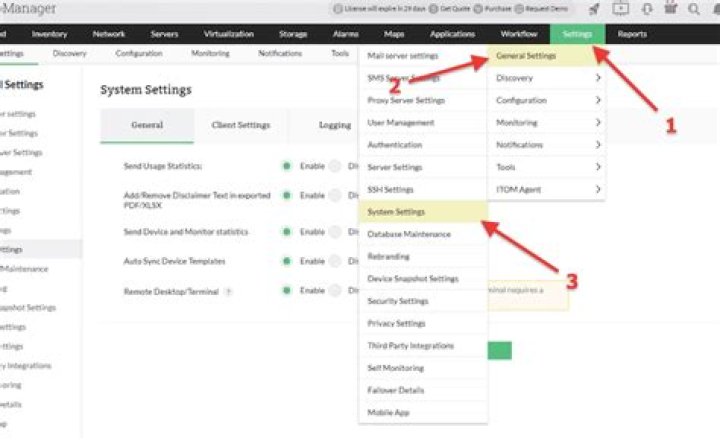
Task: Choose General Settings in the Settings dropdown
Action: click(x=546, y=56)
